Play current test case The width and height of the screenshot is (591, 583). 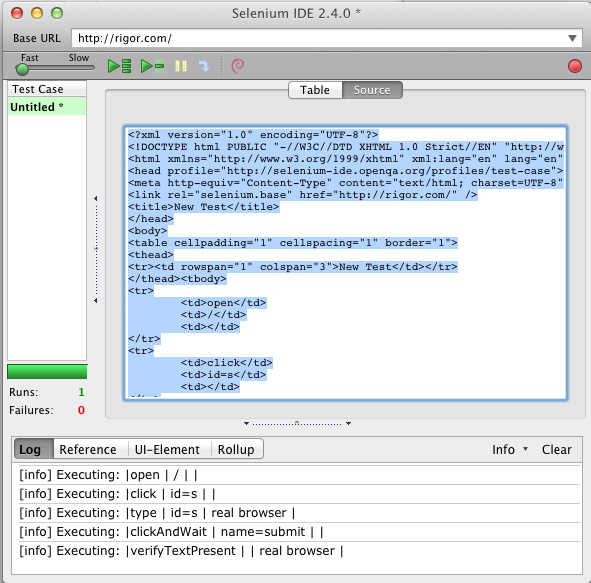[x=152, y=66]
